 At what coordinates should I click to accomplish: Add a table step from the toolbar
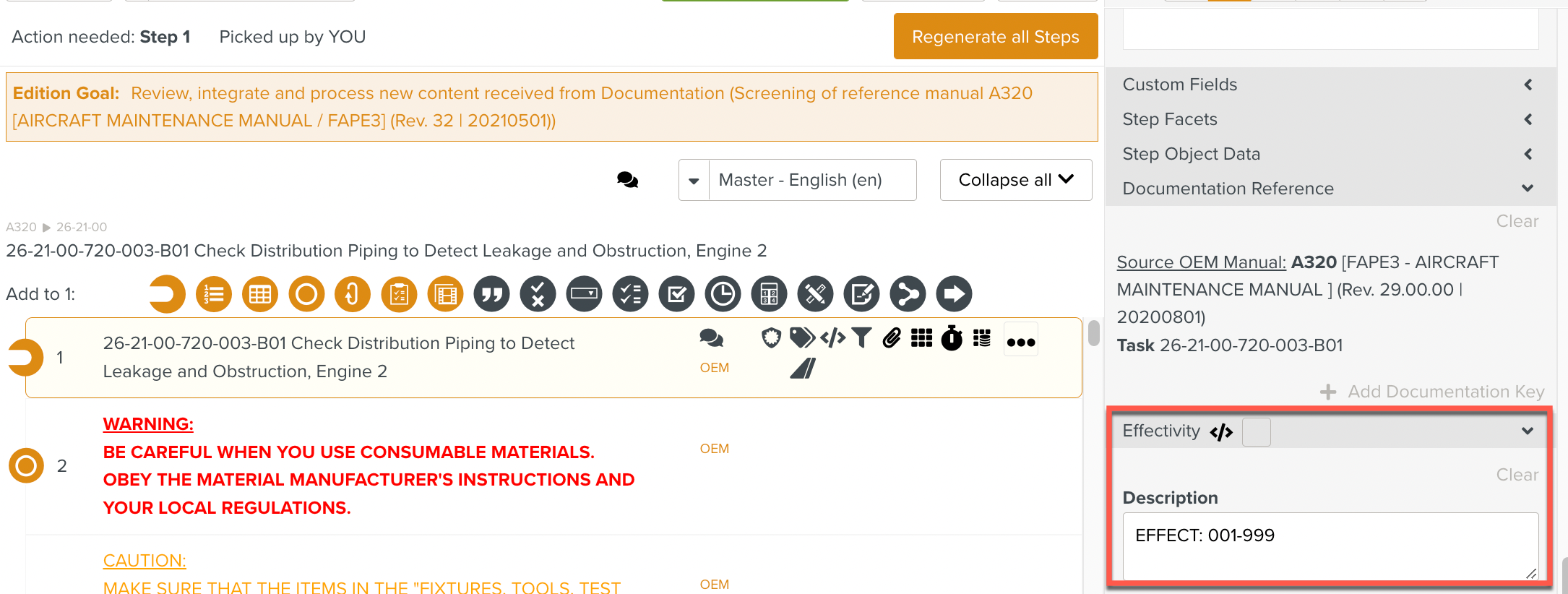point(260,294)
